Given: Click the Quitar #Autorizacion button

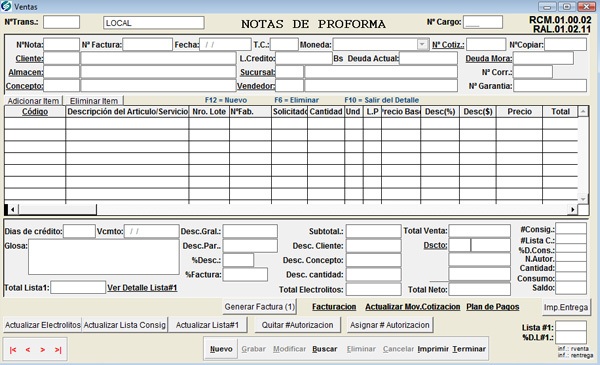Looking at the screenshot, I should point(297,325).
